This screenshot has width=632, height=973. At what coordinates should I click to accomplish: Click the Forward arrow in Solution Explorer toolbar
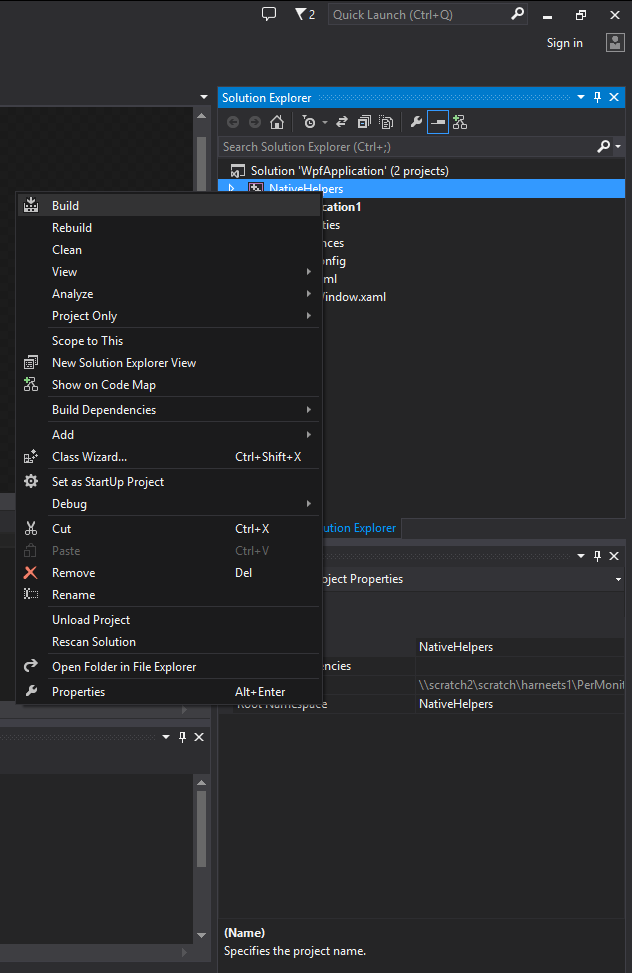[255, 122]
